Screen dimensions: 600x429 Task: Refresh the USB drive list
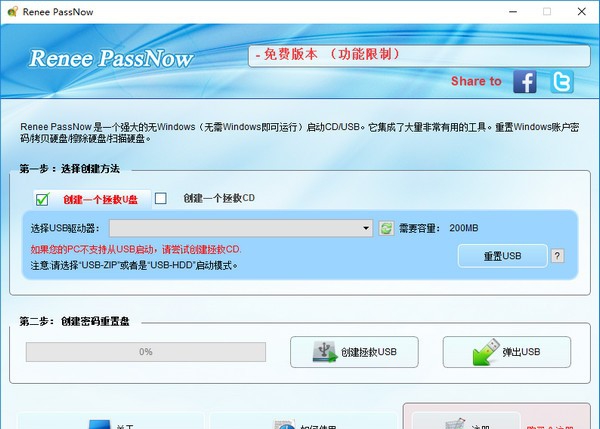pos(386,228)
